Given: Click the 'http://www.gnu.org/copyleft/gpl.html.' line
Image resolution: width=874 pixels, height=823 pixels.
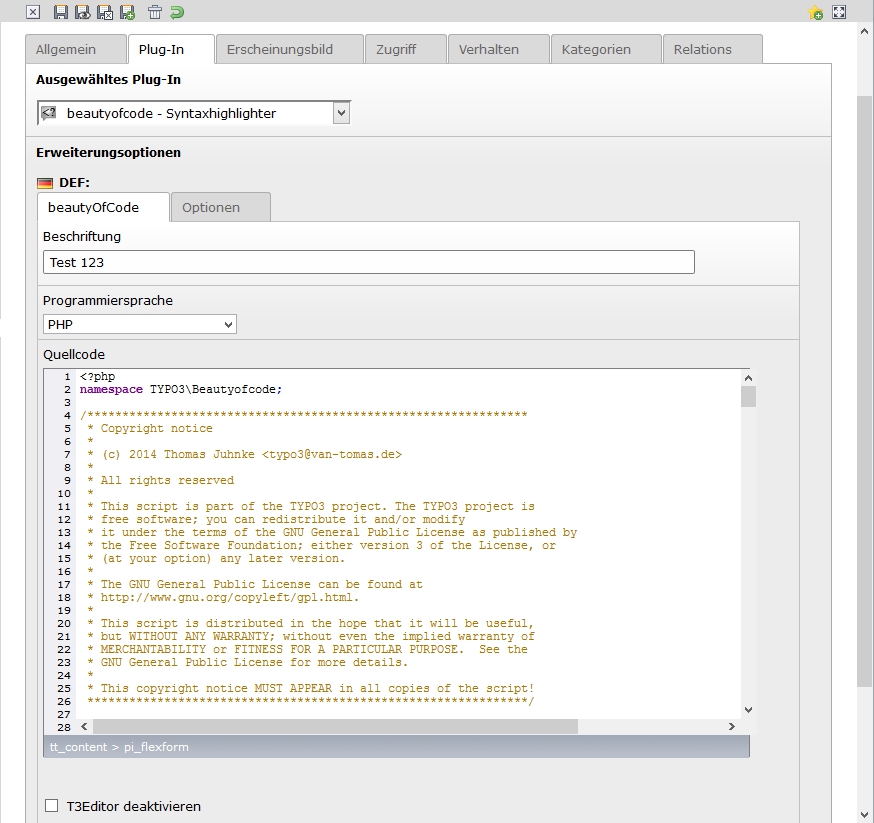Looking at the screenshot, I should pyautogui.click(x=223, y=597).
